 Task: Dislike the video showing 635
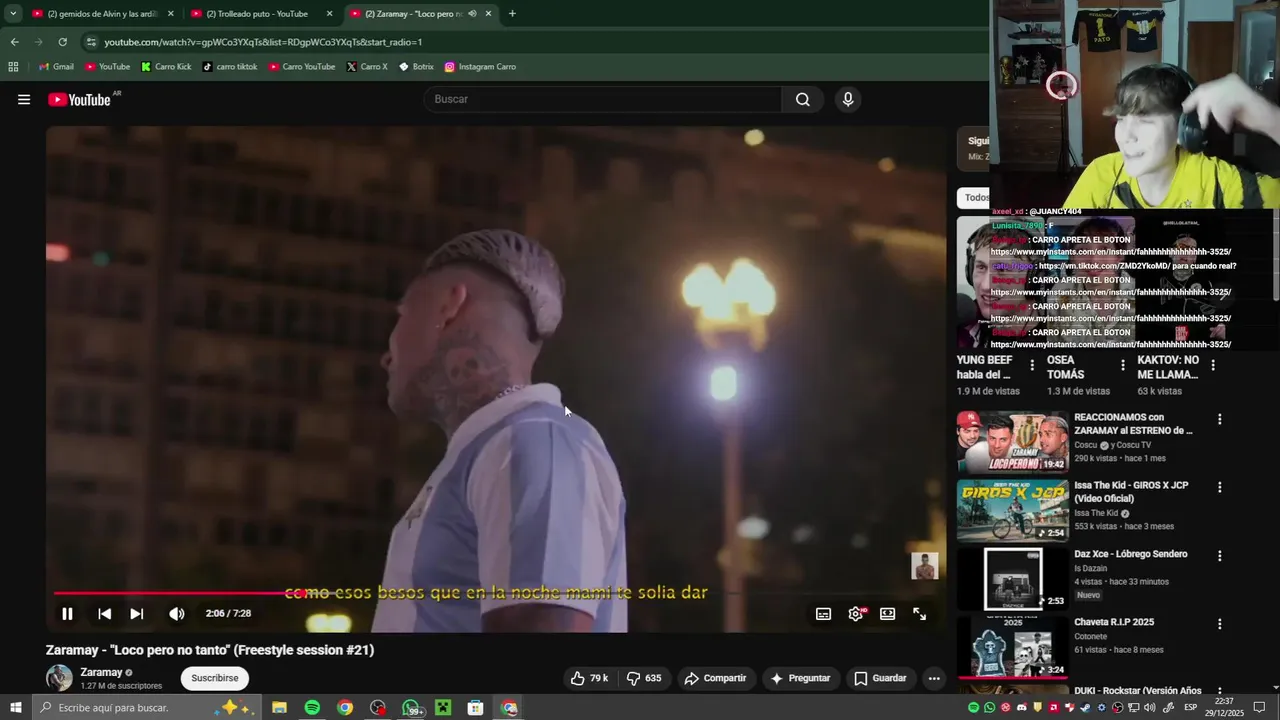click(643, 678)
